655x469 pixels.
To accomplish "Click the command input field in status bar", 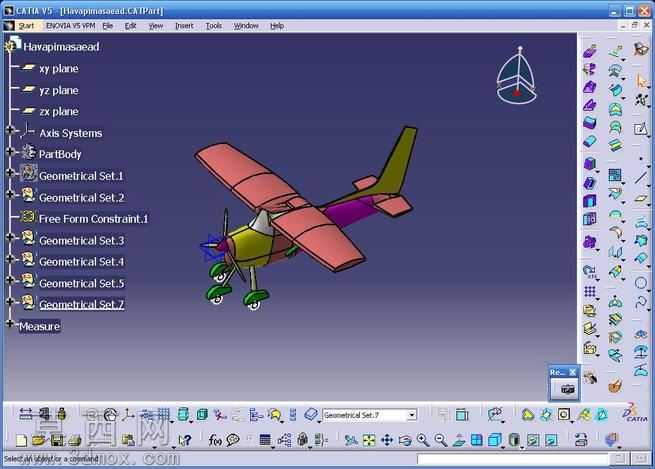I will tap(512, 459).
